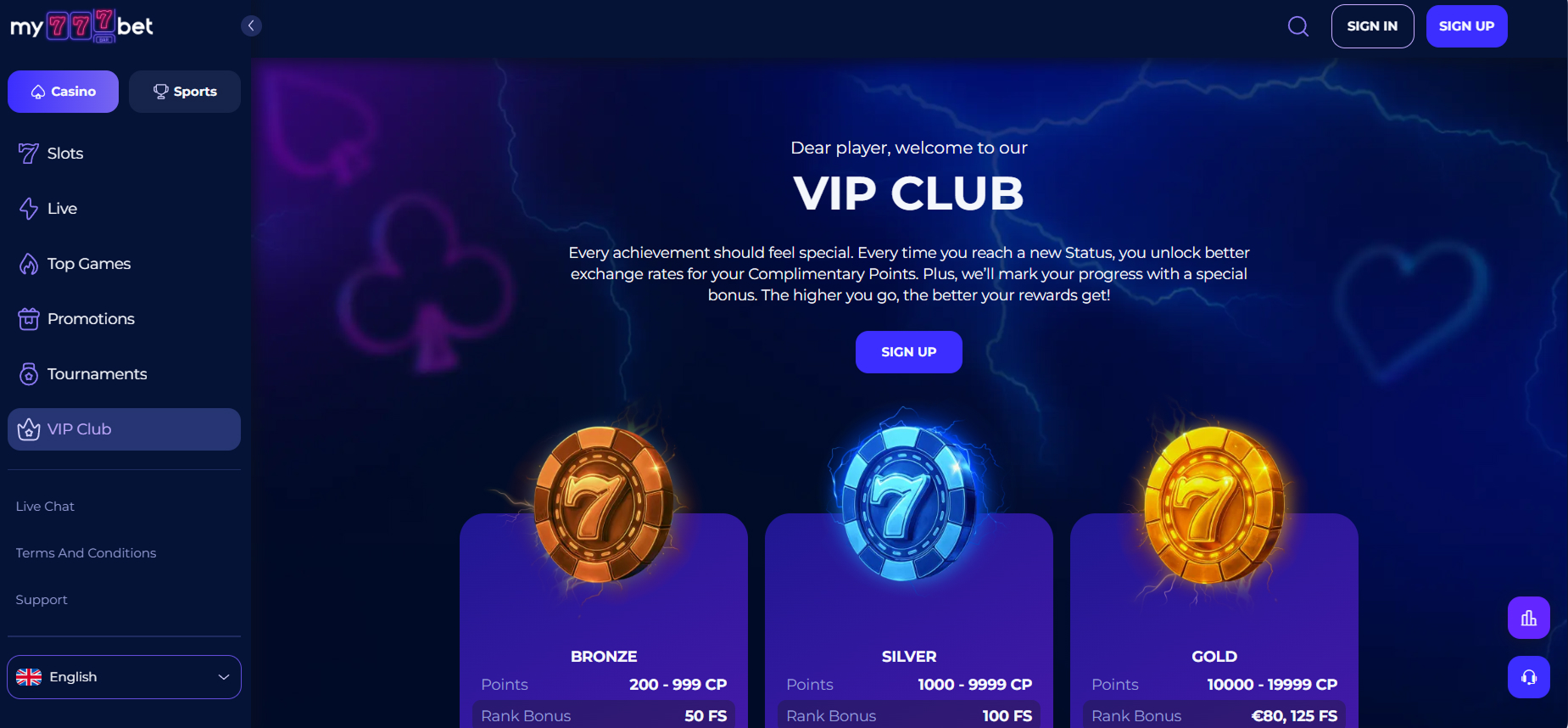Click SIGN UP below VIP Club text
The image size is (1568, 728).
[x=908, y=352]
